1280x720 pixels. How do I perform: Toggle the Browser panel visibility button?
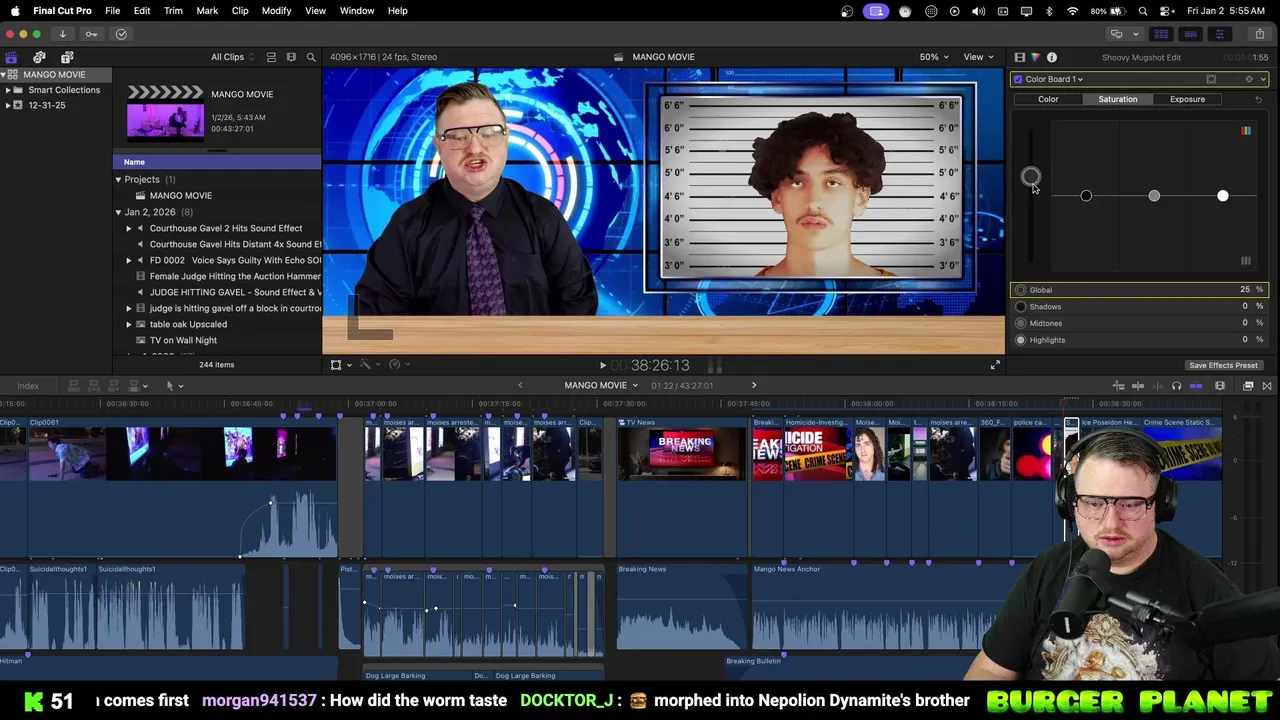click(1161, 34)
